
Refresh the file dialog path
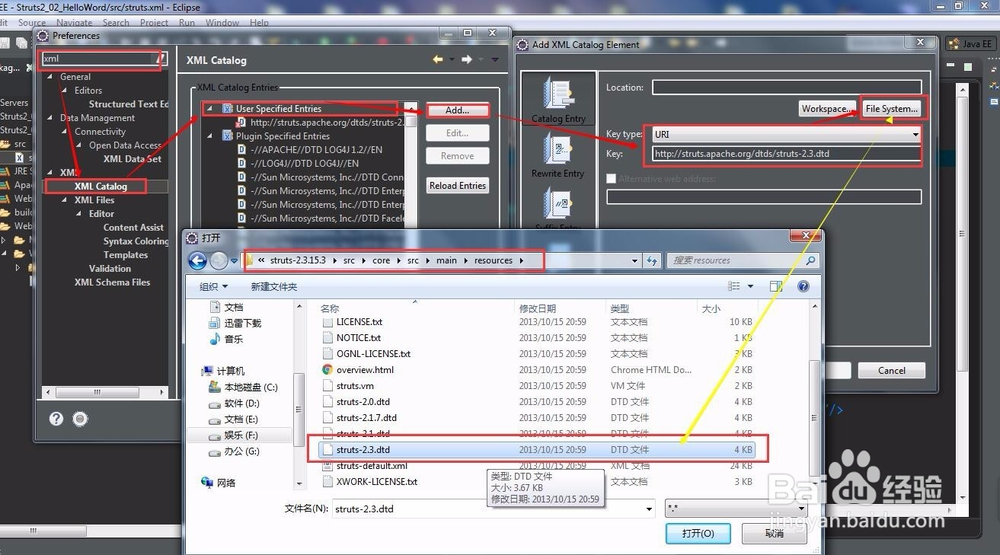pos(652,260)
